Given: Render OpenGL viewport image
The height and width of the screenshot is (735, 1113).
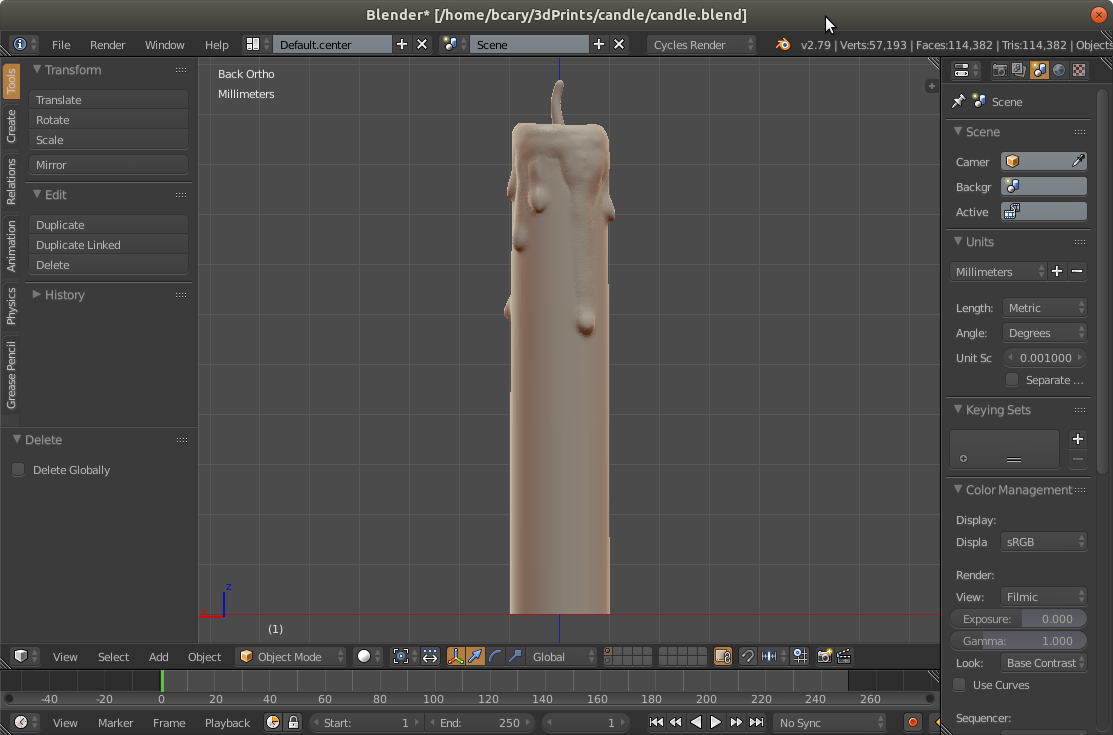Looking at the screenshot, I should tap(824, 656).
